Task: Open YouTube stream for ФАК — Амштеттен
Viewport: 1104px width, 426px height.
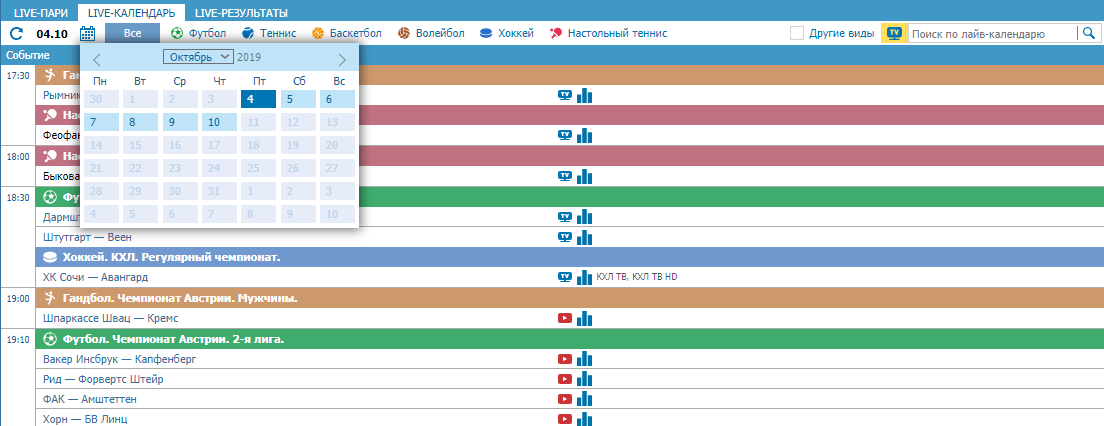Action: (x=565, y=399)
